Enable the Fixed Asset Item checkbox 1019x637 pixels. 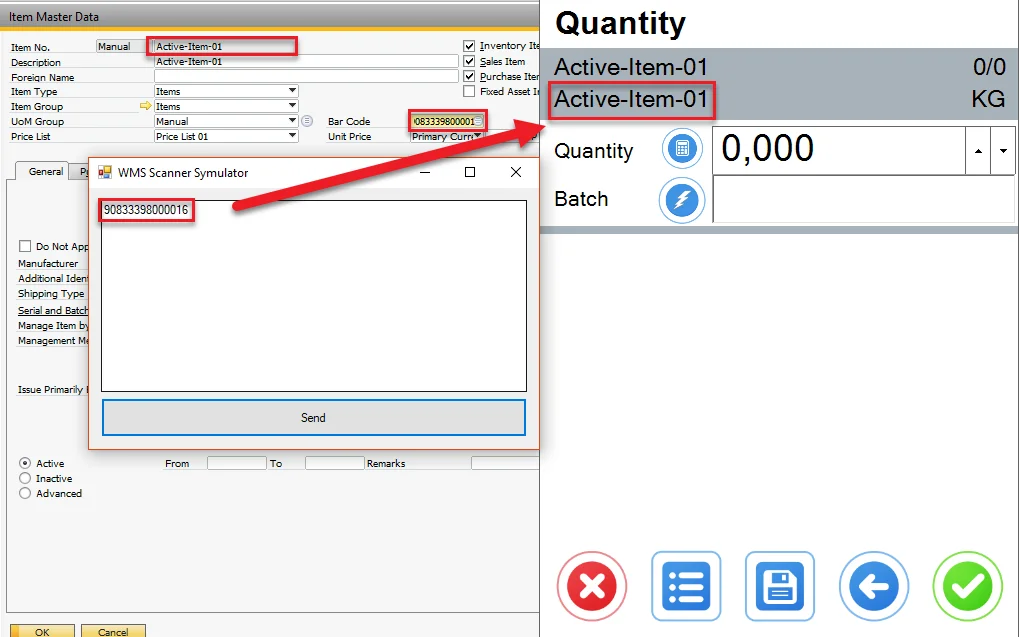point(470,91)
